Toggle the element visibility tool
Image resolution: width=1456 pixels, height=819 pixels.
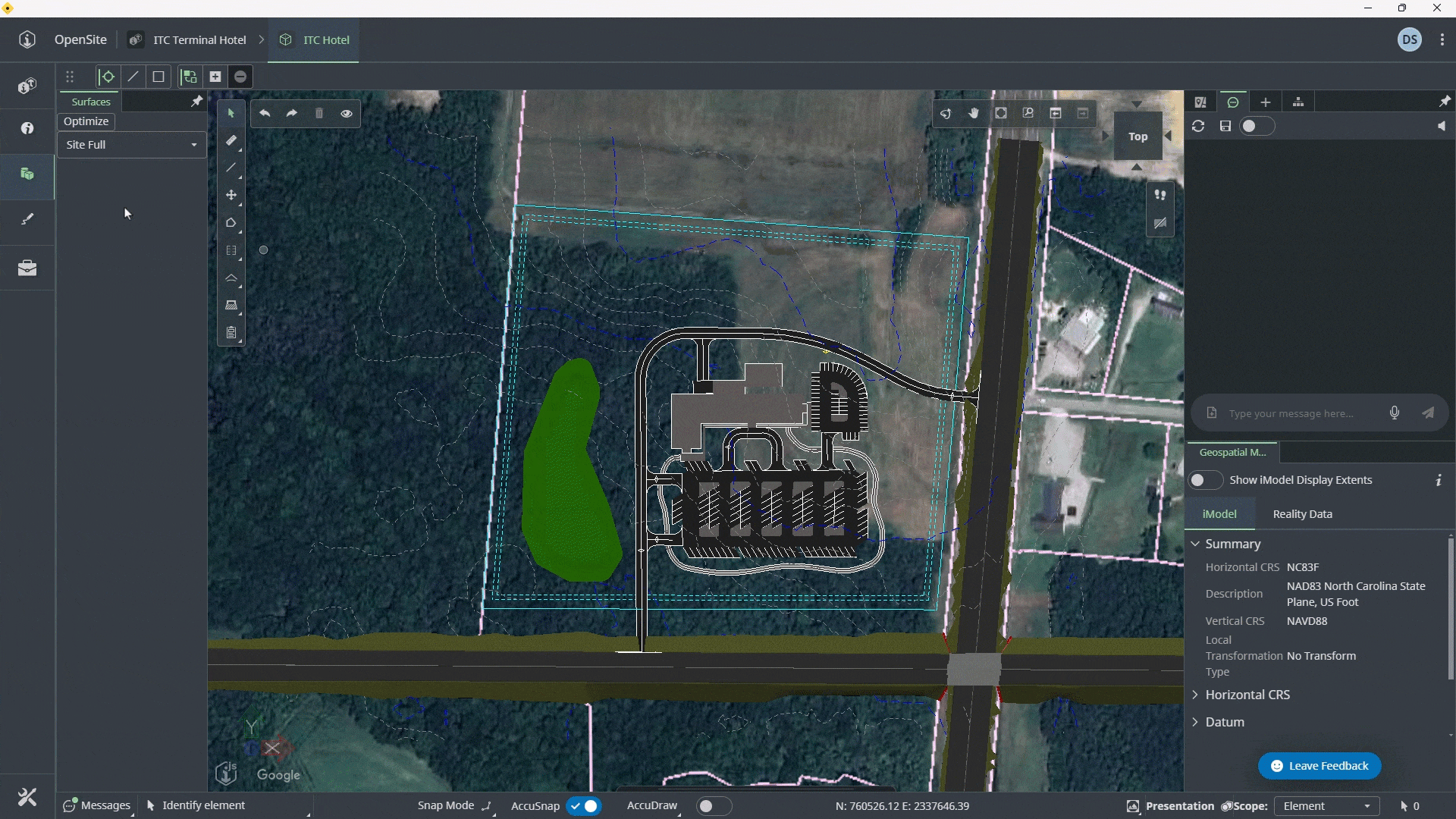[346, 112]
